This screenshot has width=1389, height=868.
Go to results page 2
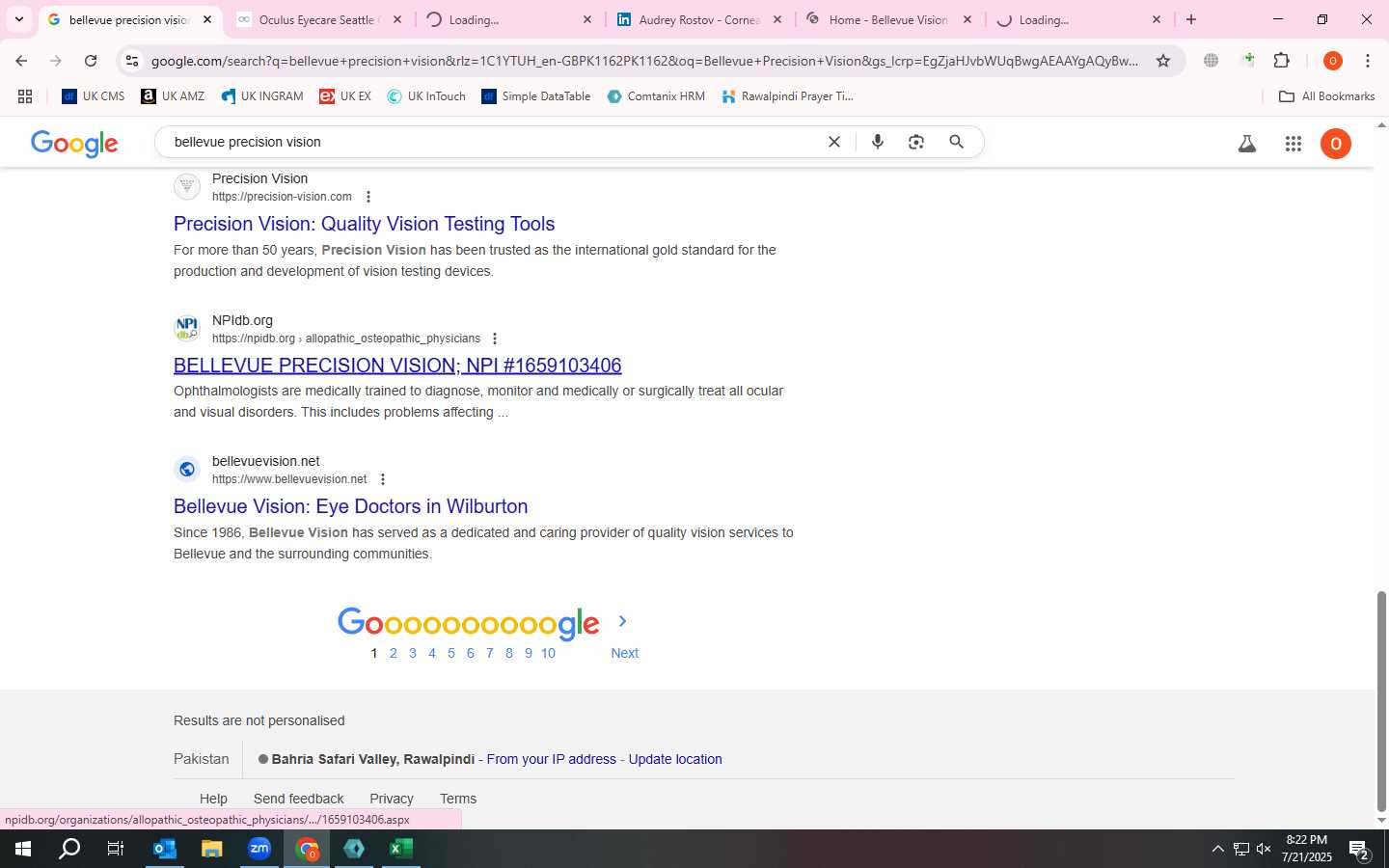[x=394, y=653]
